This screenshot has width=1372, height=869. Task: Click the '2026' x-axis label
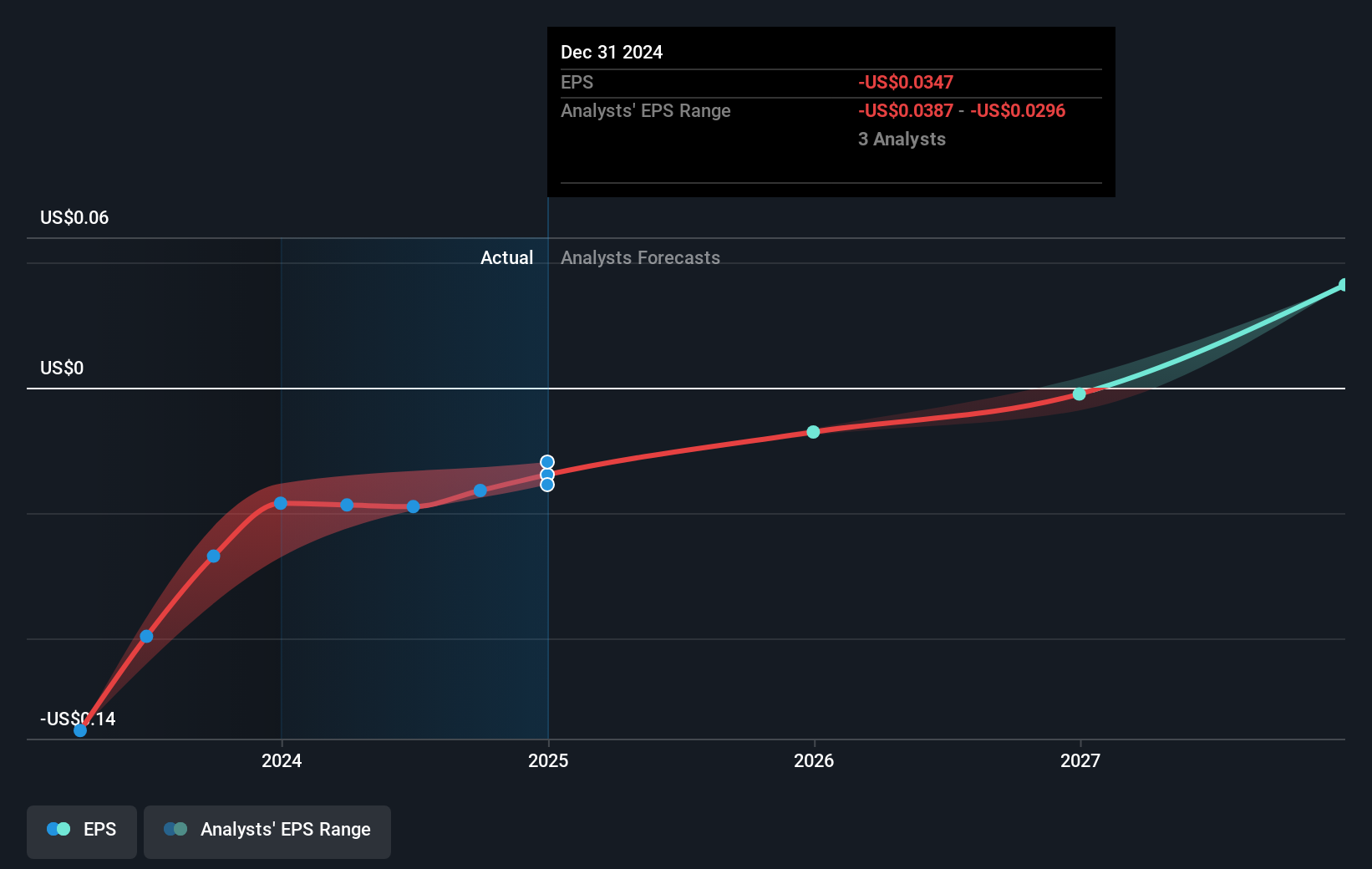pos(814,761)
